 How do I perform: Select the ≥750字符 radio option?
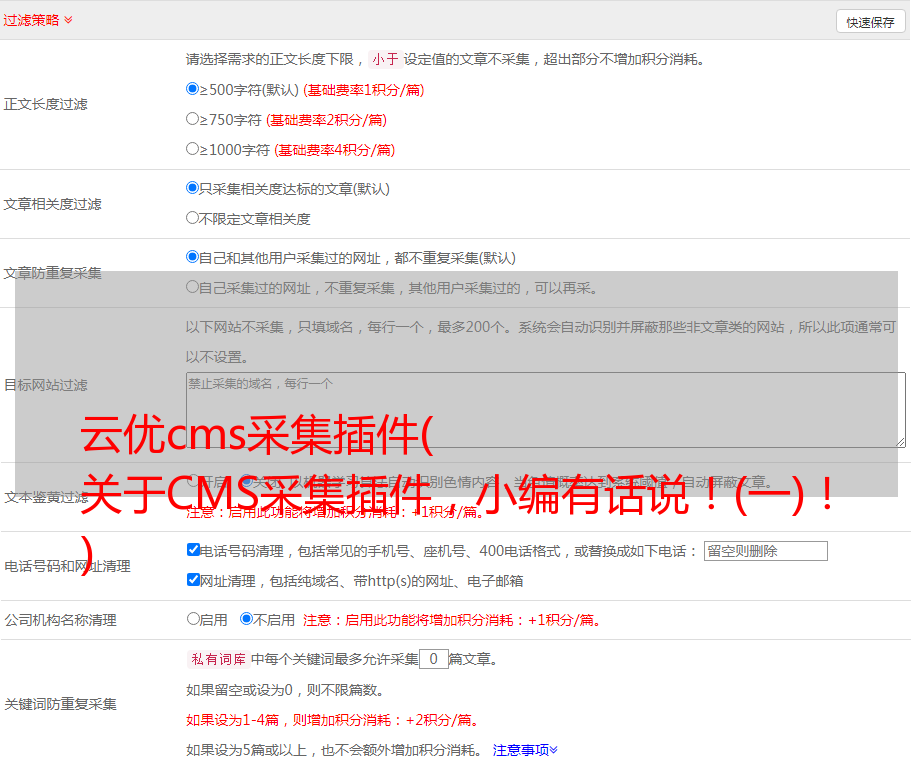point(192,119)
